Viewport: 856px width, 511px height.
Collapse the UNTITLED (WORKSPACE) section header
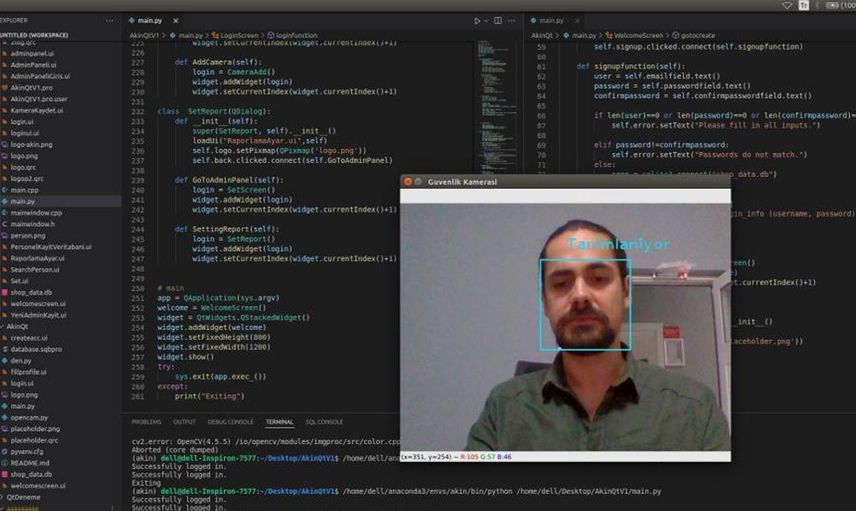point(34,35)
